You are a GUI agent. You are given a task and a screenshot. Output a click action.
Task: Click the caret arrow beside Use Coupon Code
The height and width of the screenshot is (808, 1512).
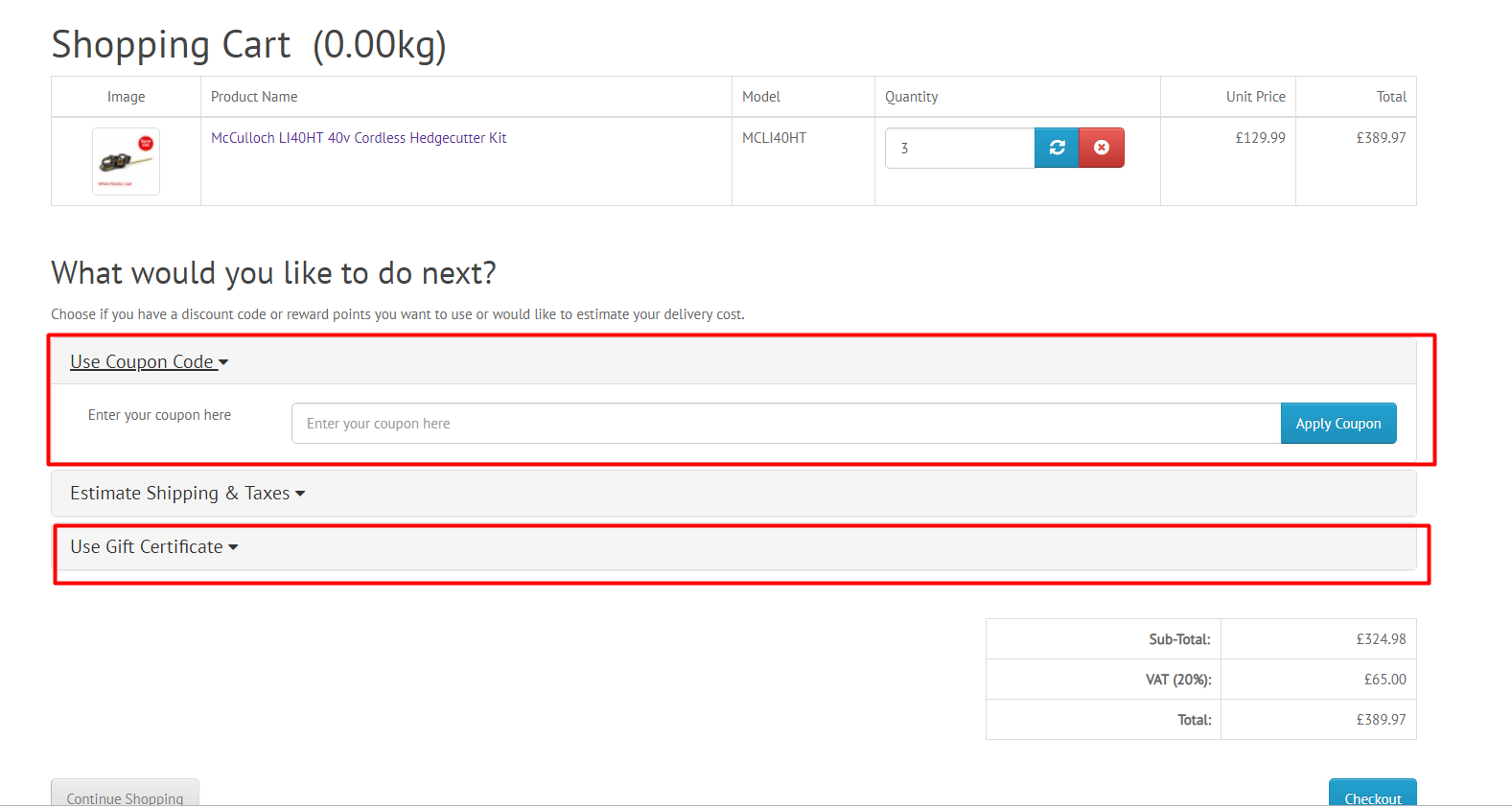point(223,363)
